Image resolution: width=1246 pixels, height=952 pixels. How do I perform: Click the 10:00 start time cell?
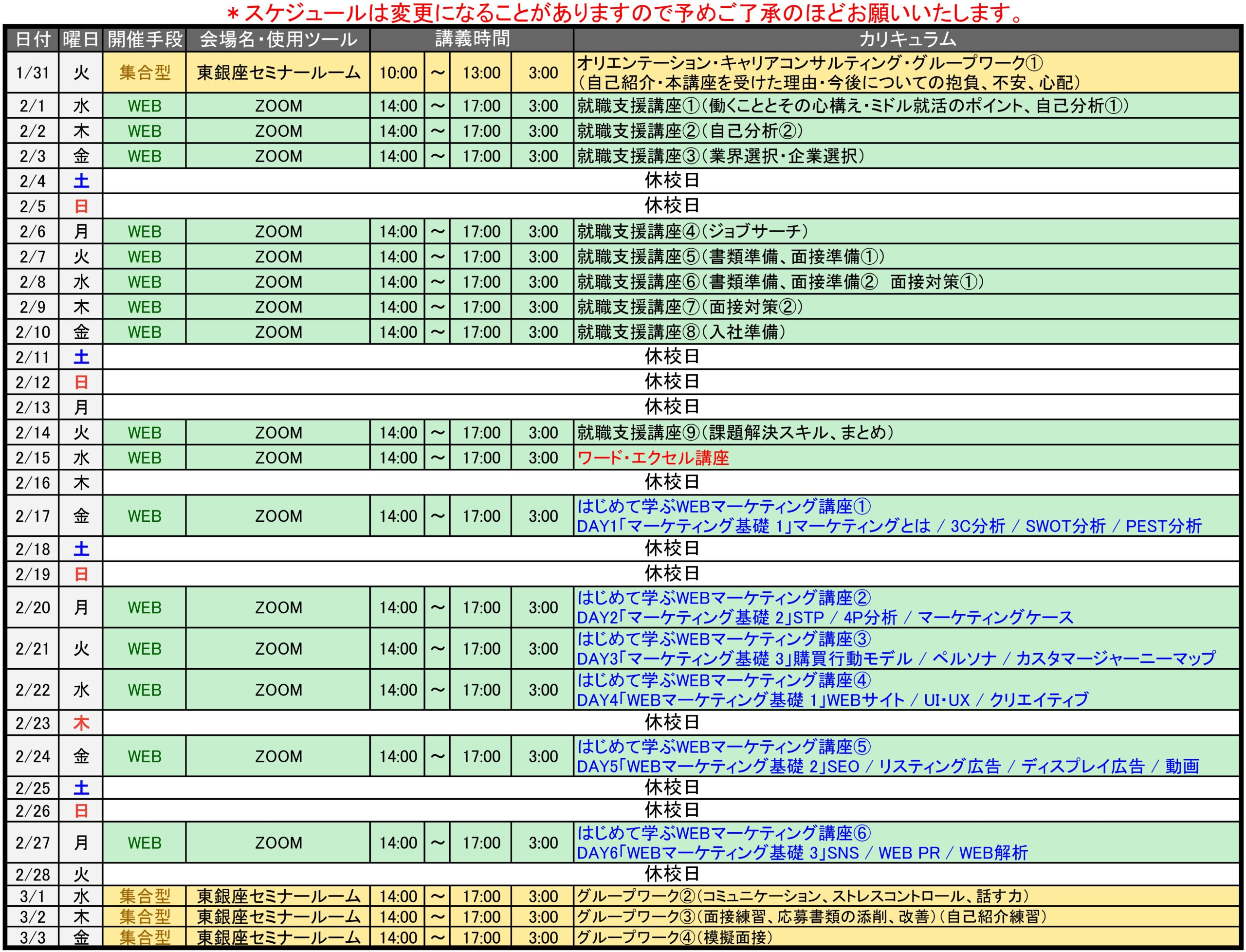click(398, 73)
